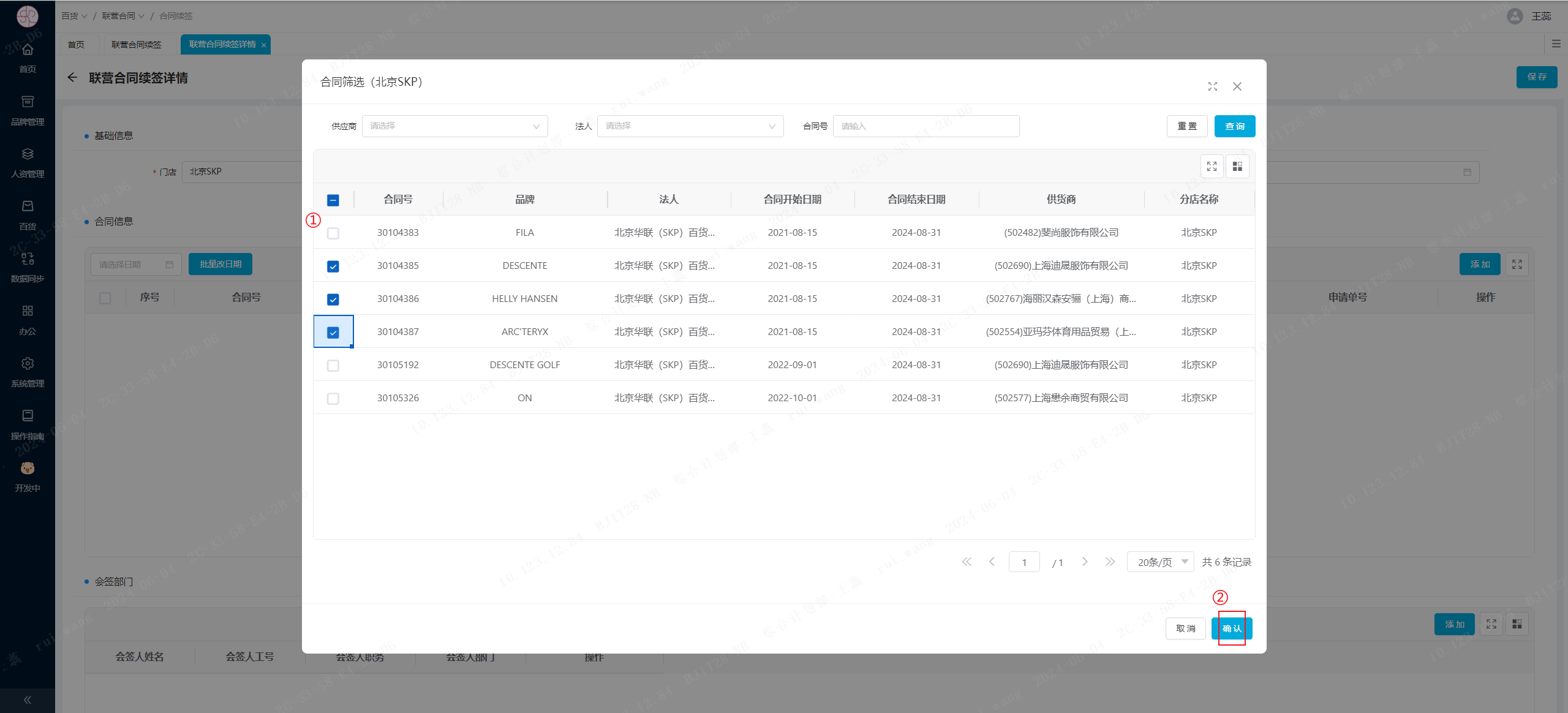Open the column settings grid icon
This screenshot has height=713, width=1568.
(1237, 167)
